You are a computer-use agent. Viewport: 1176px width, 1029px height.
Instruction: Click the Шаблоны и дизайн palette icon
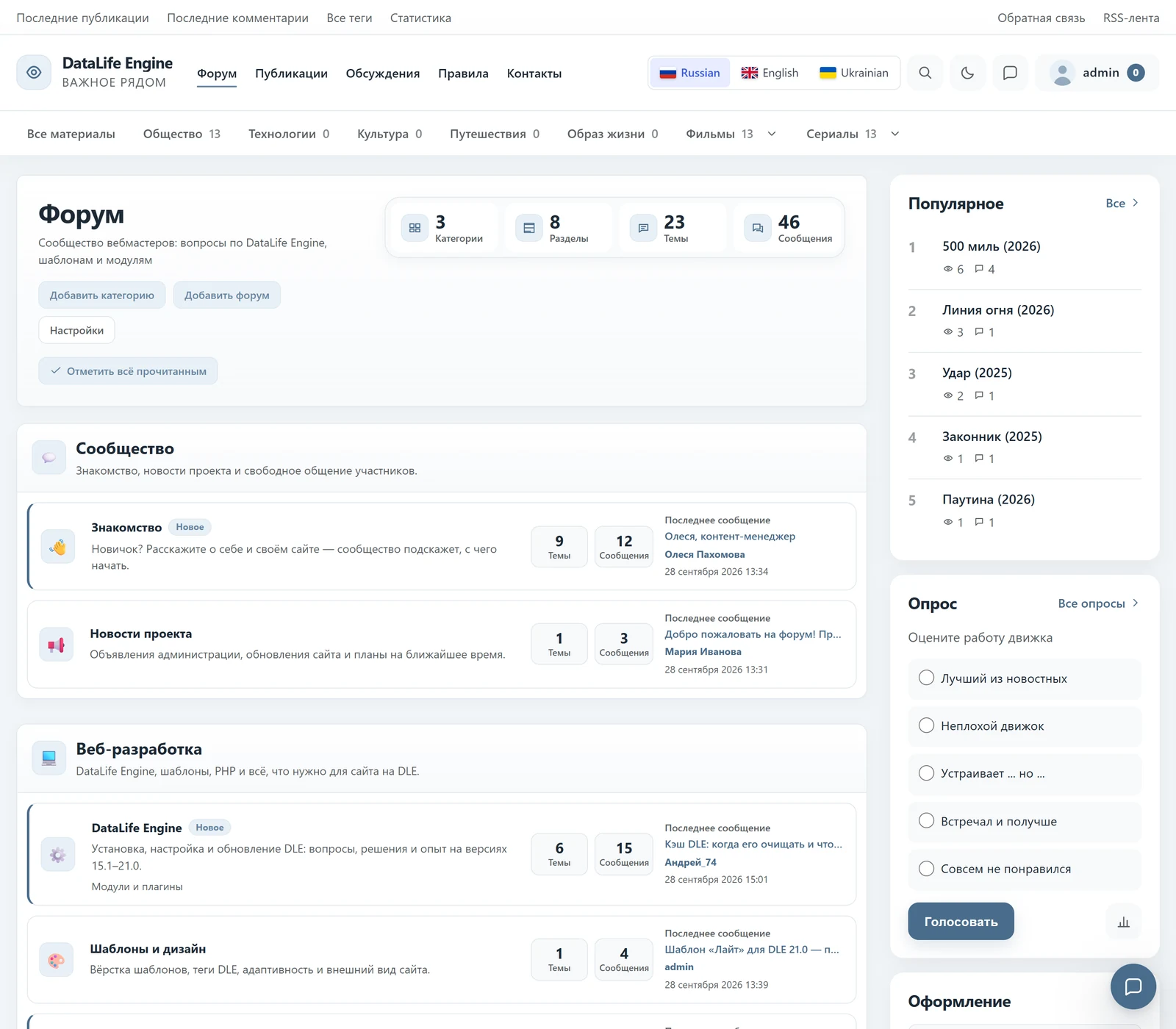click(x=57, y=960)
